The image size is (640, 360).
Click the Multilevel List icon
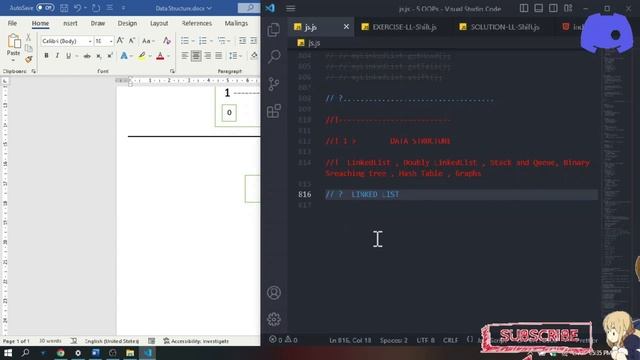pyautogui.click(x=221, y=41)
